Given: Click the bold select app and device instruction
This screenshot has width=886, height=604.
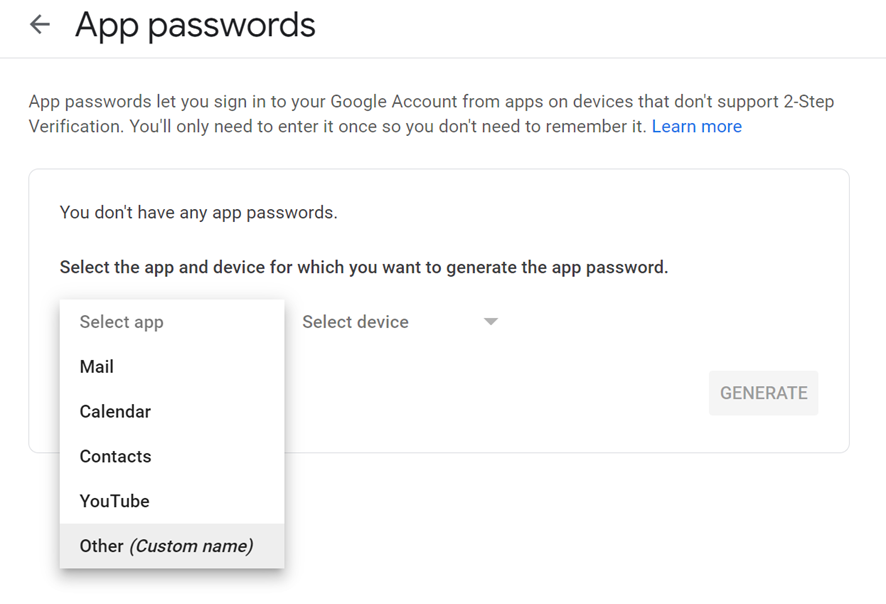Looking at the screenshot, I should pos(363,268).
